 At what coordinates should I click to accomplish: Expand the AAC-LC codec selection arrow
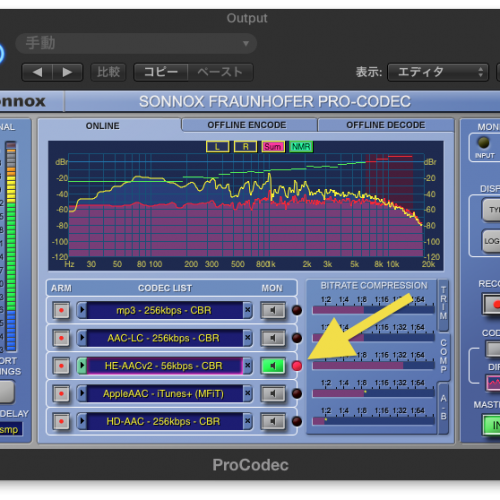82,338
